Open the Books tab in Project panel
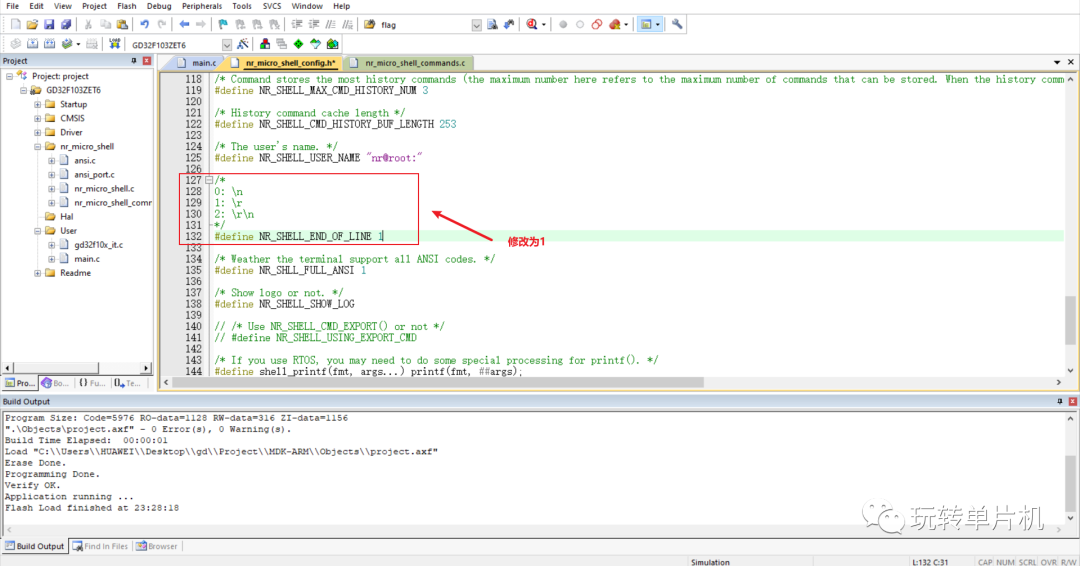 tap(55, 383)
